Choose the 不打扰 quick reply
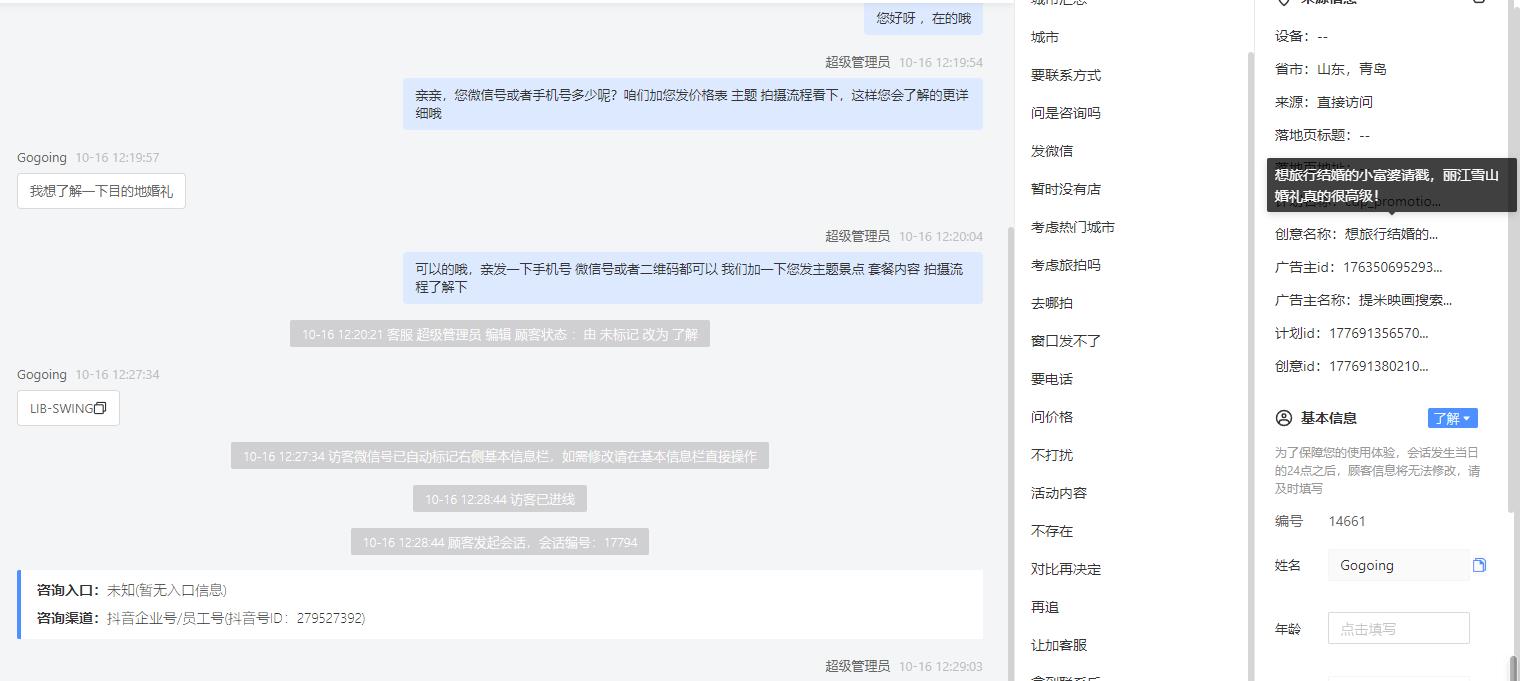 (1052, 455)
